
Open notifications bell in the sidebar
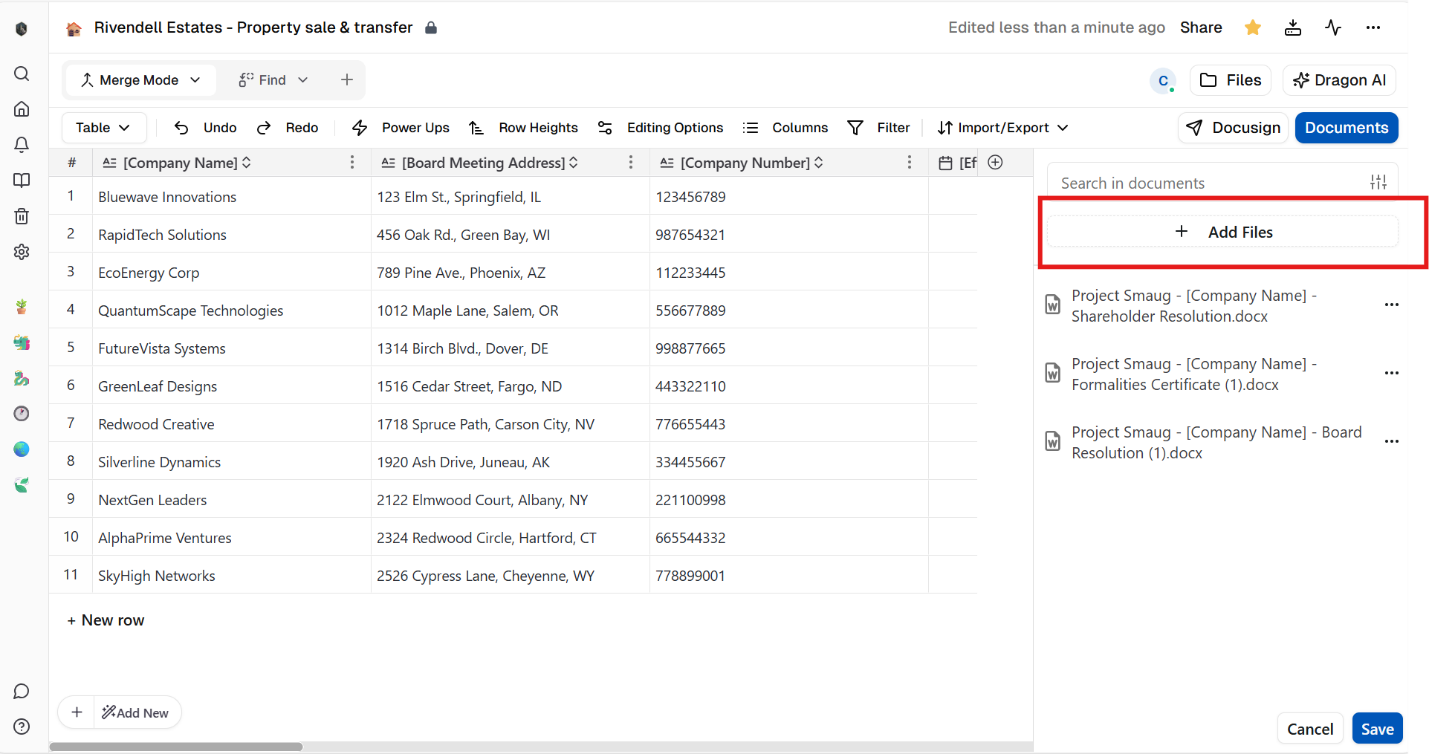tap(21, 145)
